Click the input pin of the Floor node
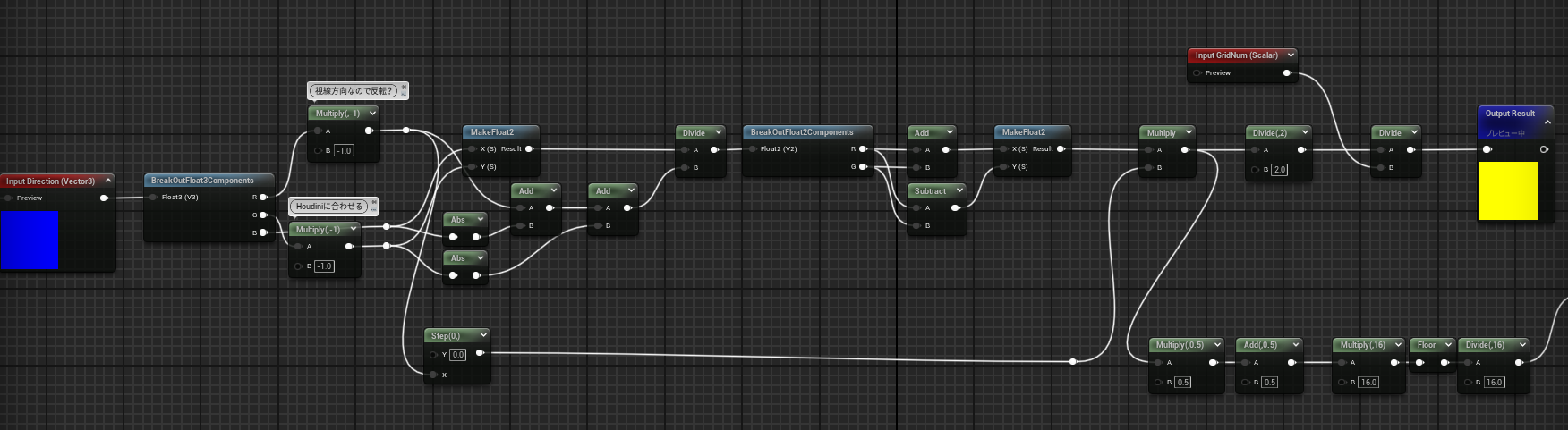Image resolution: width=1568 pixels, height=430 pixels. coord(1419,362)
